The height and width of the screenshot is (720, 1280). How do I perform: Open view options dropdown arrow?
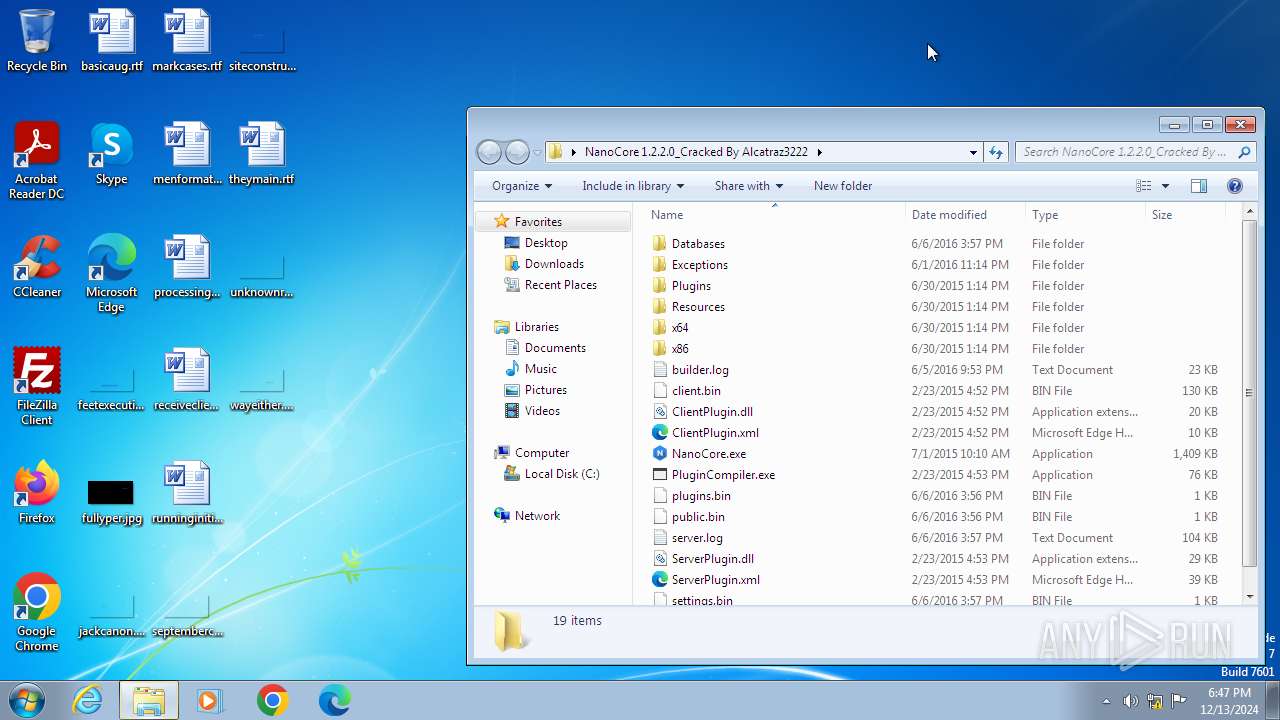(1165, 186)
